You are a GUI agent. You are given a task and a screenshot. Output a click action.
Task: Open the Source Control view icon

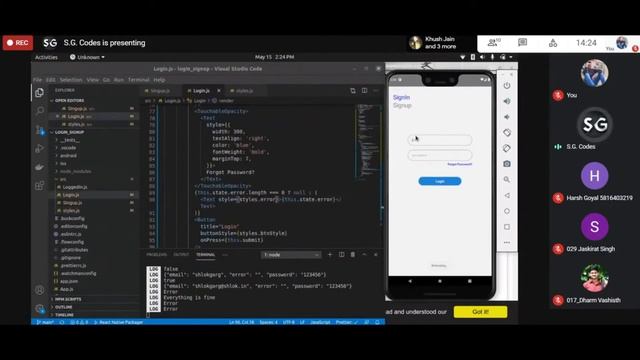[x=40, y=130]
